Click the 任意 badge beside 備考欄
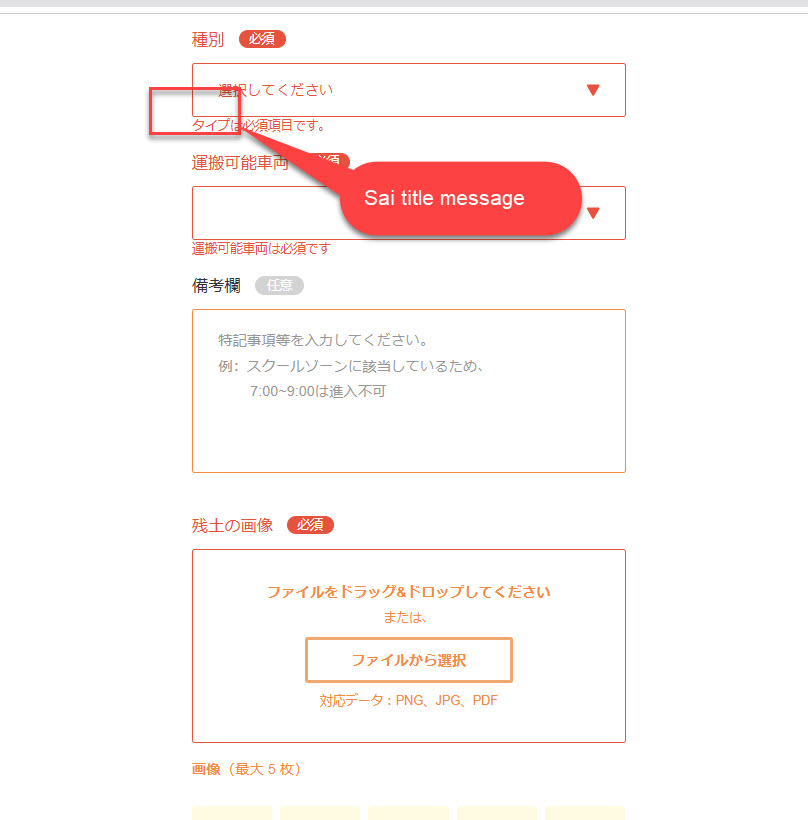 click(x=279, y=286)
